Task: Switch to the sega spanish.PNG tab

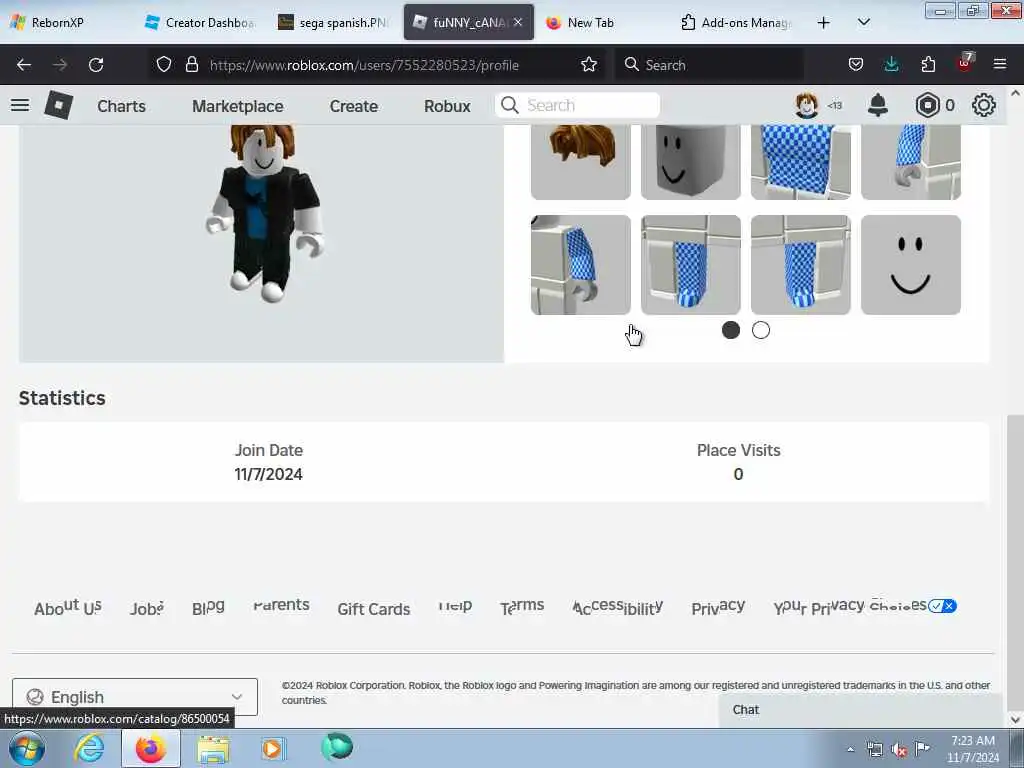Action: point(334,23)
